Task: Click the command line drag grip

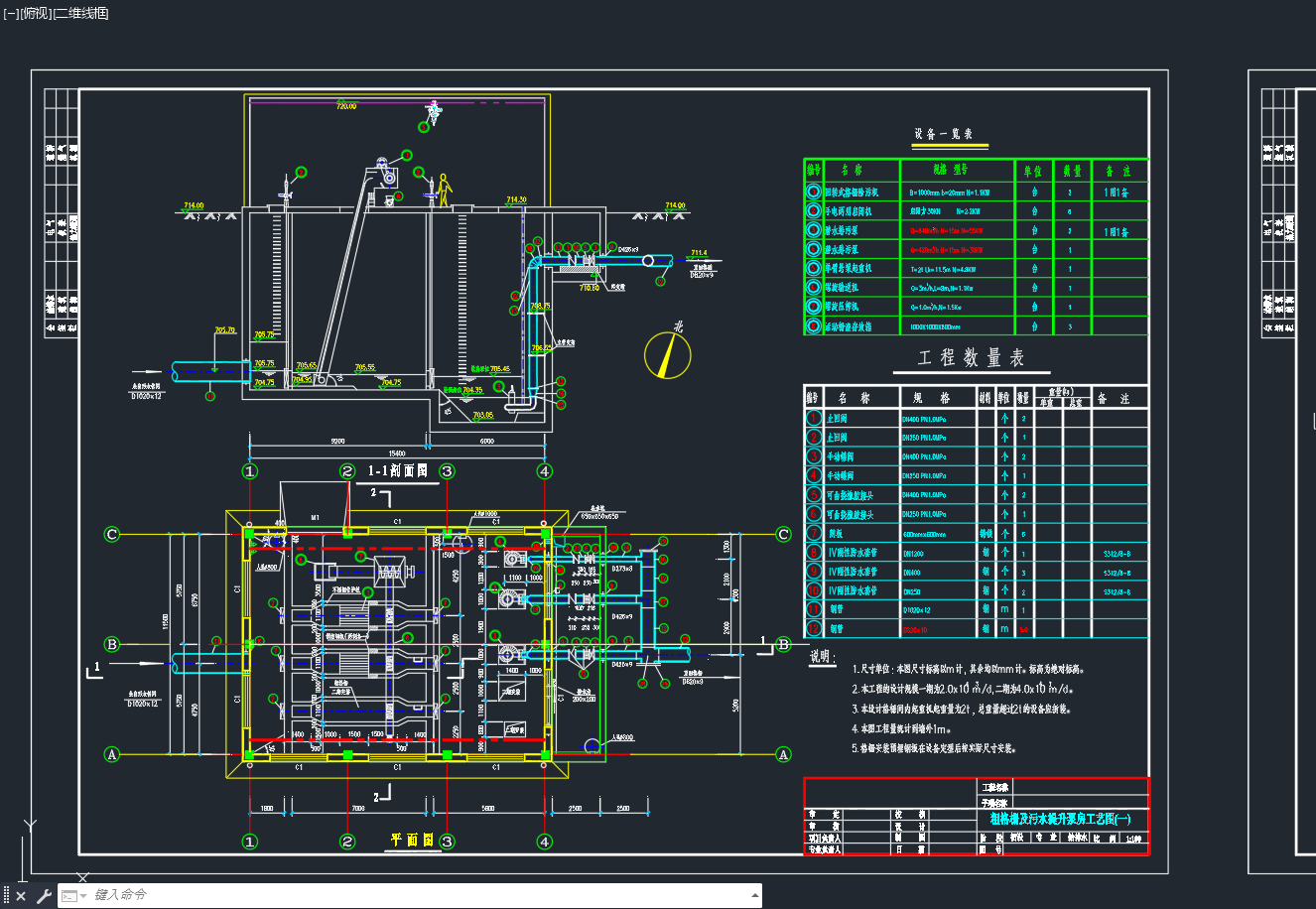Action: 6,895
